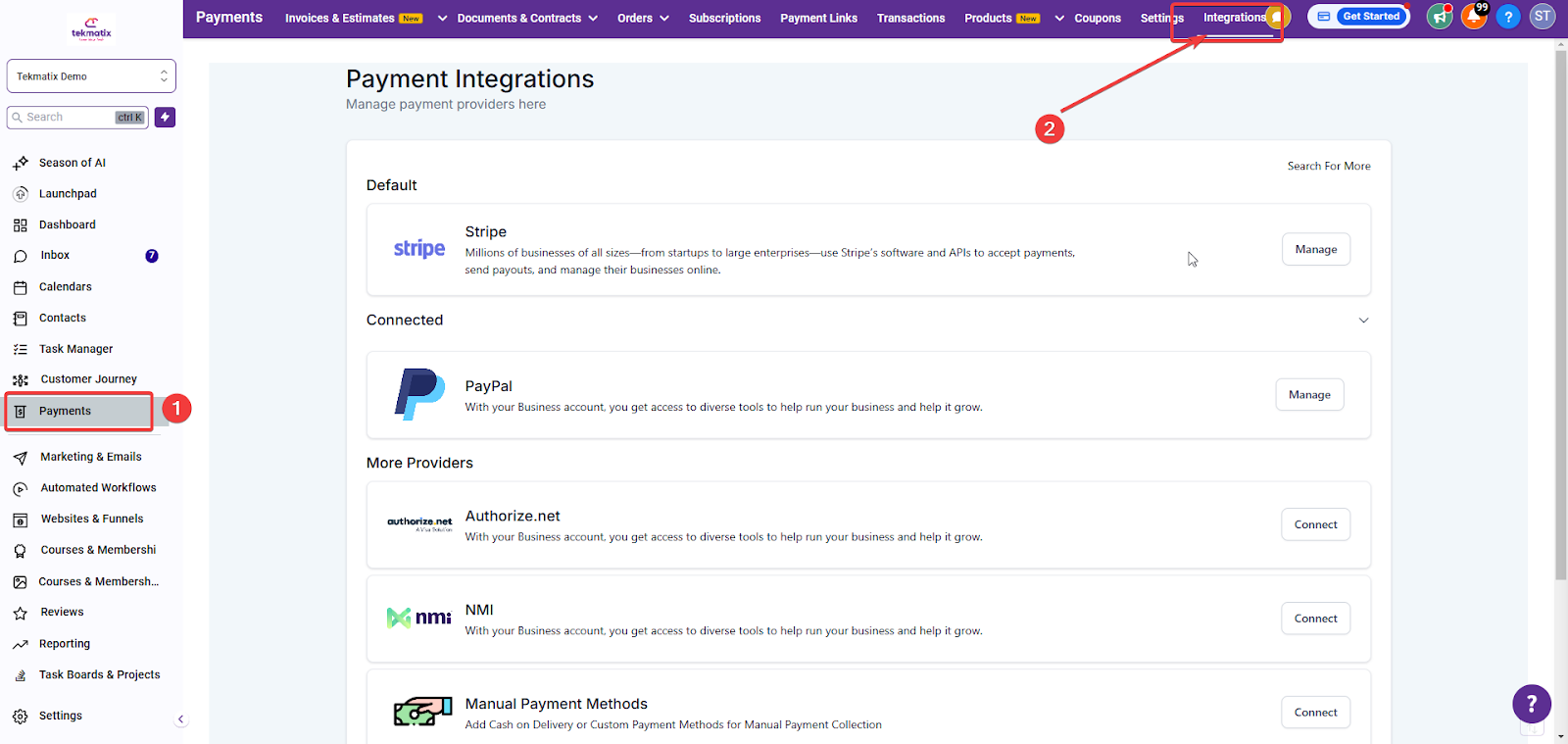Click the Stripe logo

point(419,249)
